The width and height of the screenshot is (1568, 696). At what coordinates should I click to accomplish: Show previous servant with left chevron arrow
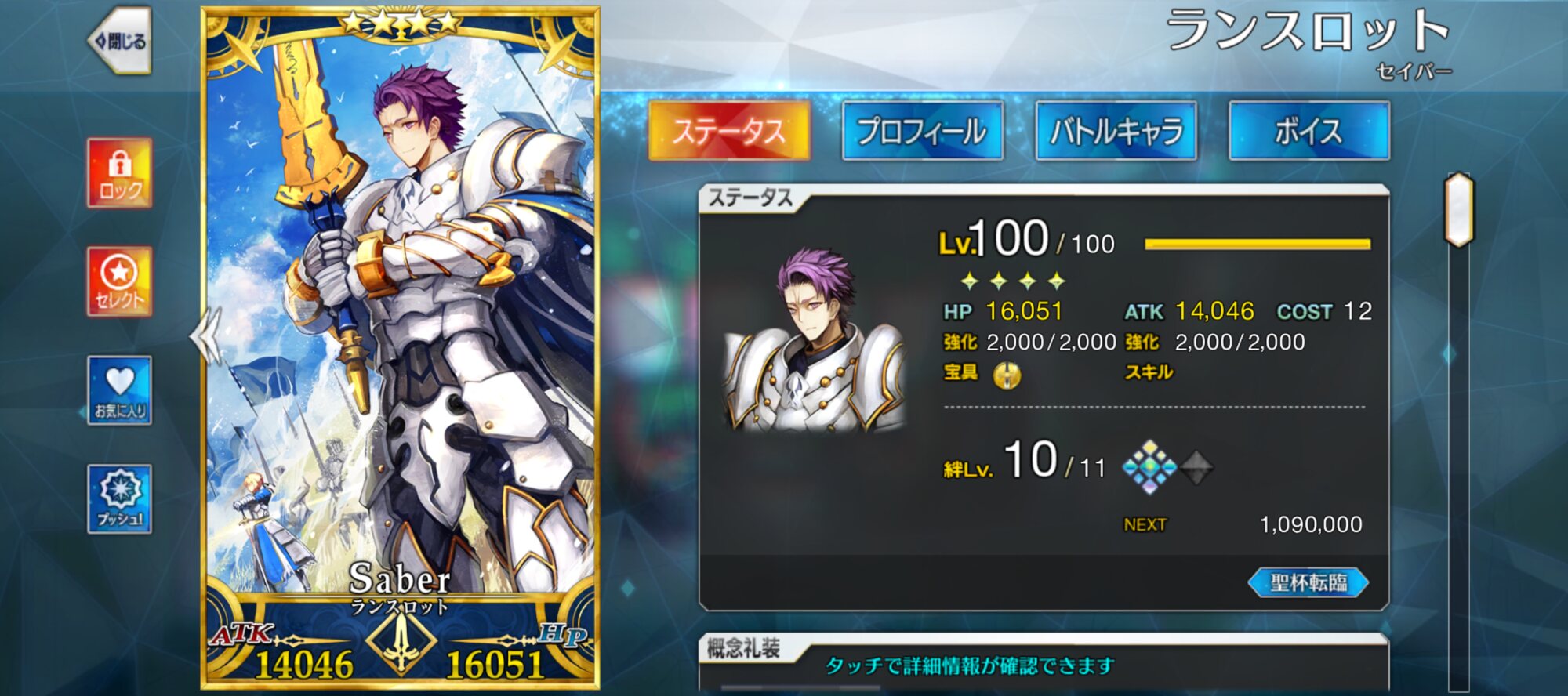[205, 335]
